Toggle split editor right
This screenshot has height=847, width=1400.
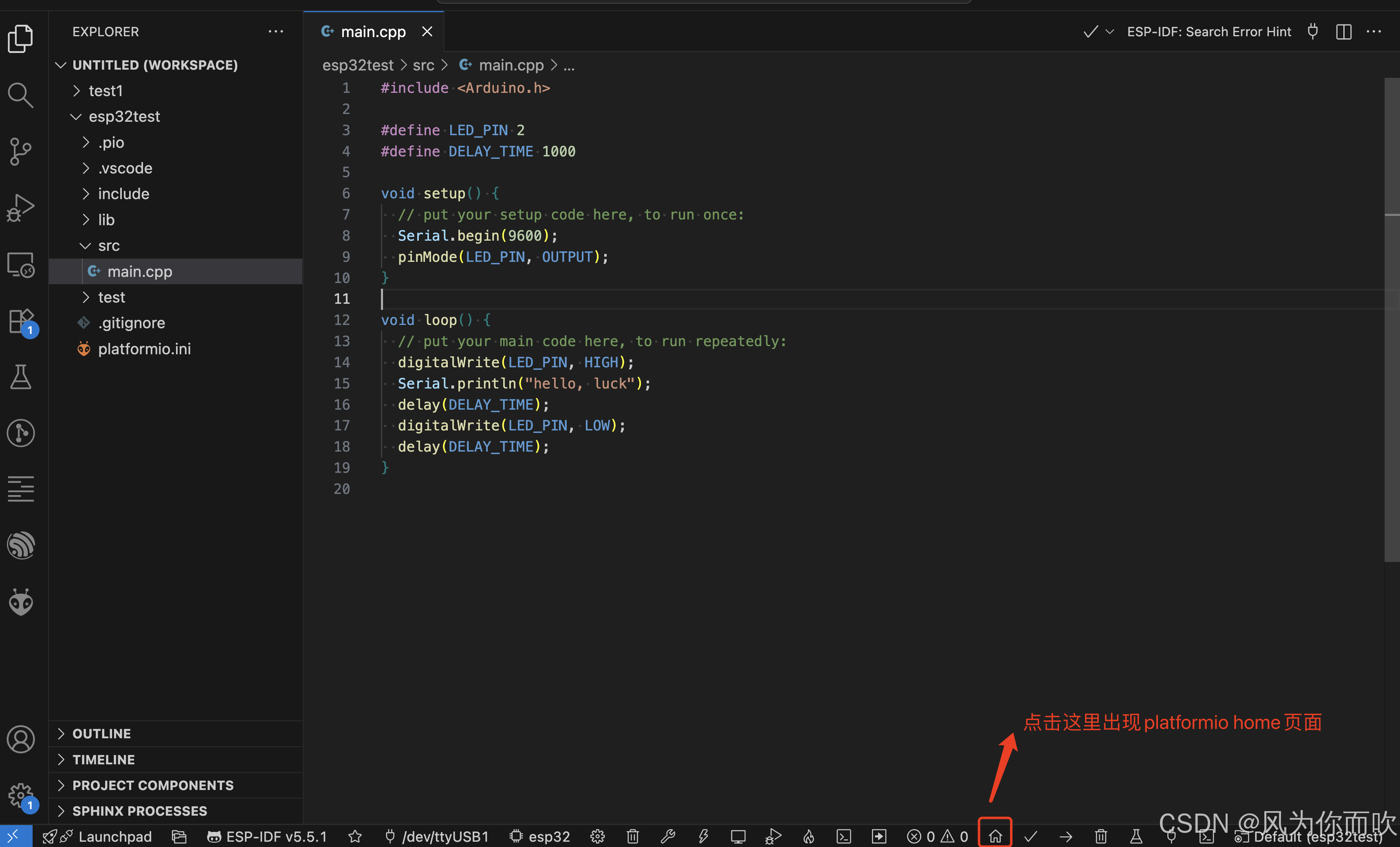click(1344, 32)
